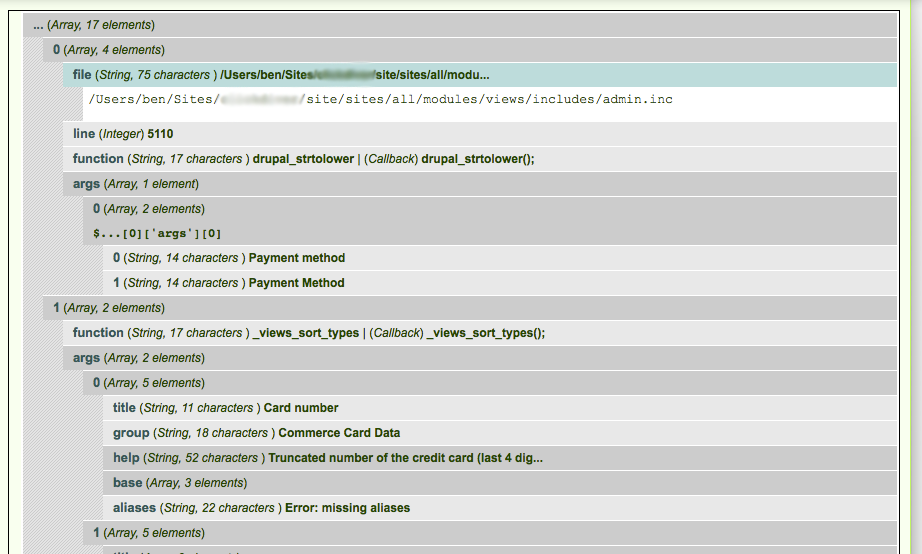This screenshot has width=922, height=554.
Task: Select the '1' string row 'Payment Method'
Action: (x=500, y=283)
